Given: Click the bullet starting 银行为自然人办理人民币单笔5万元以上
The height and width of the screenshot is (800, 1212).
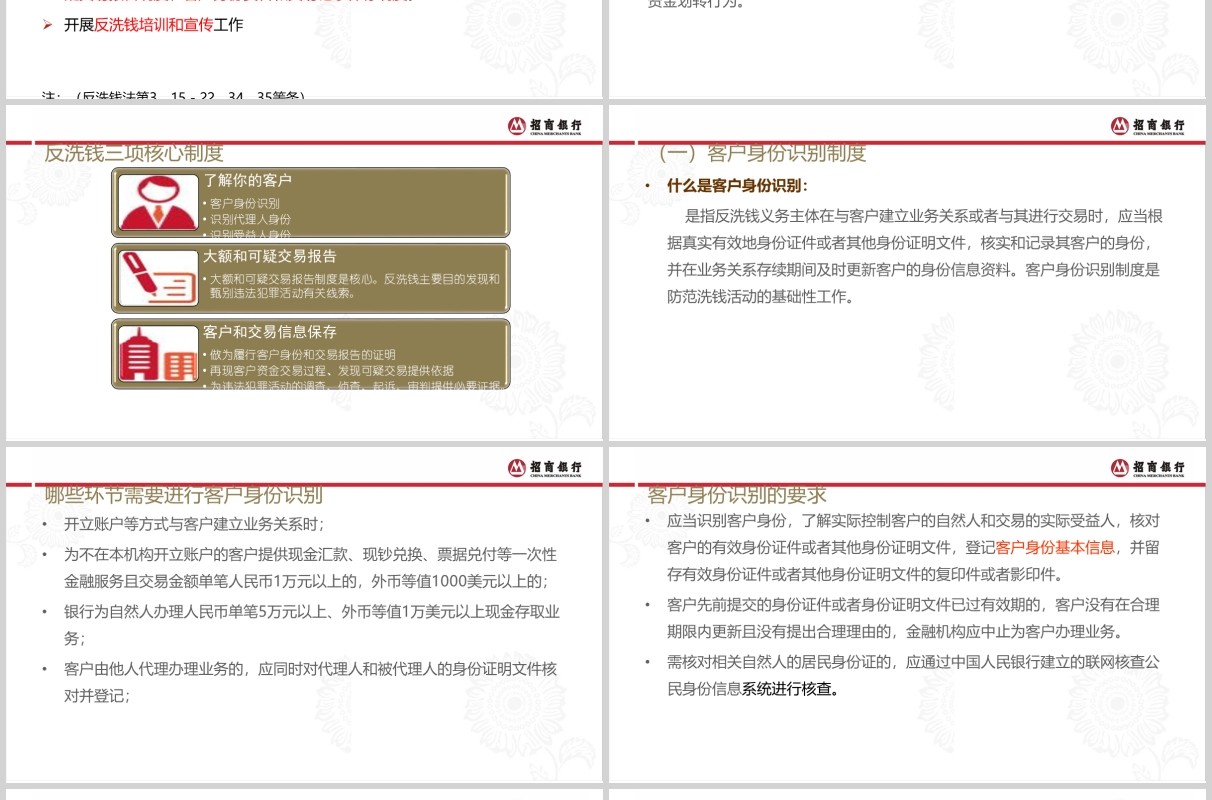Looking at the screenshot, I should coord(312,612).
